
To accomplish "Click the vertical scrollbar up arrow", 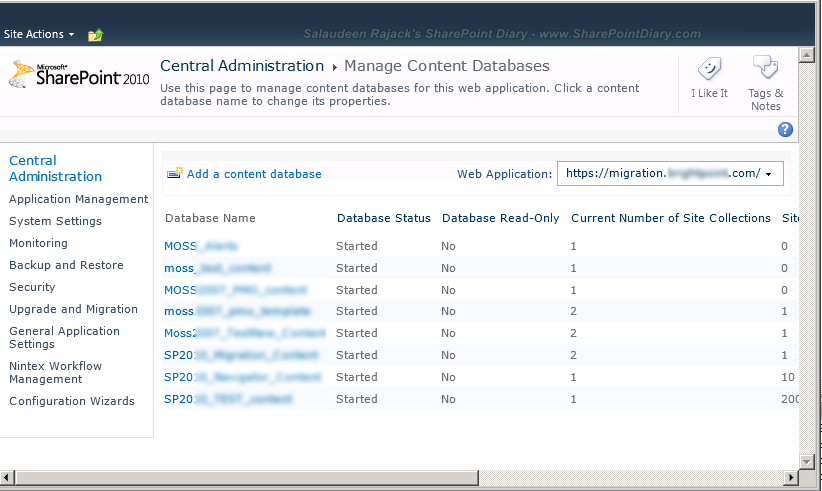I will (806, 54).
